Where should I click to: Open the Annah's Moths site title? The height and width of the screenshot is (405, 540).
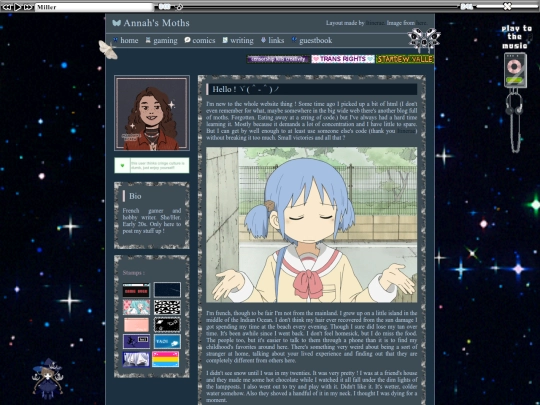click(x=156, y=23)
